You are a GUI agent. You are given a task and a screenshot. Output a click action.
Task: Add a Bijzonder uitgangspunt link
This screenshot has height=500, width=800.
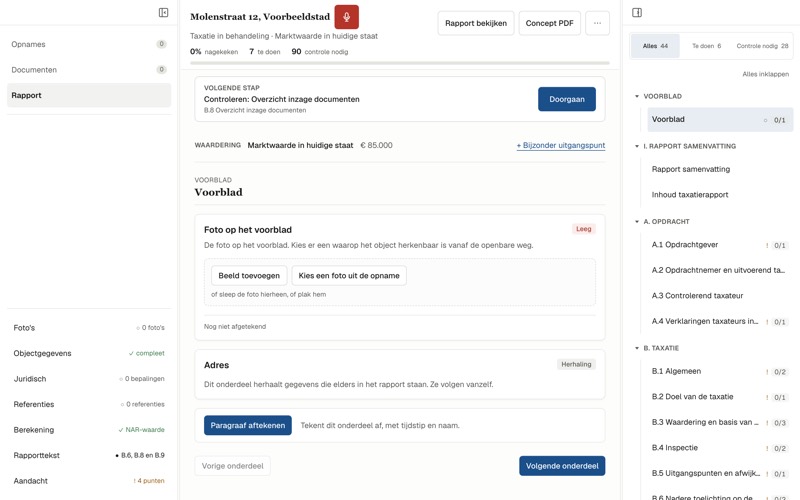(561, 145)
